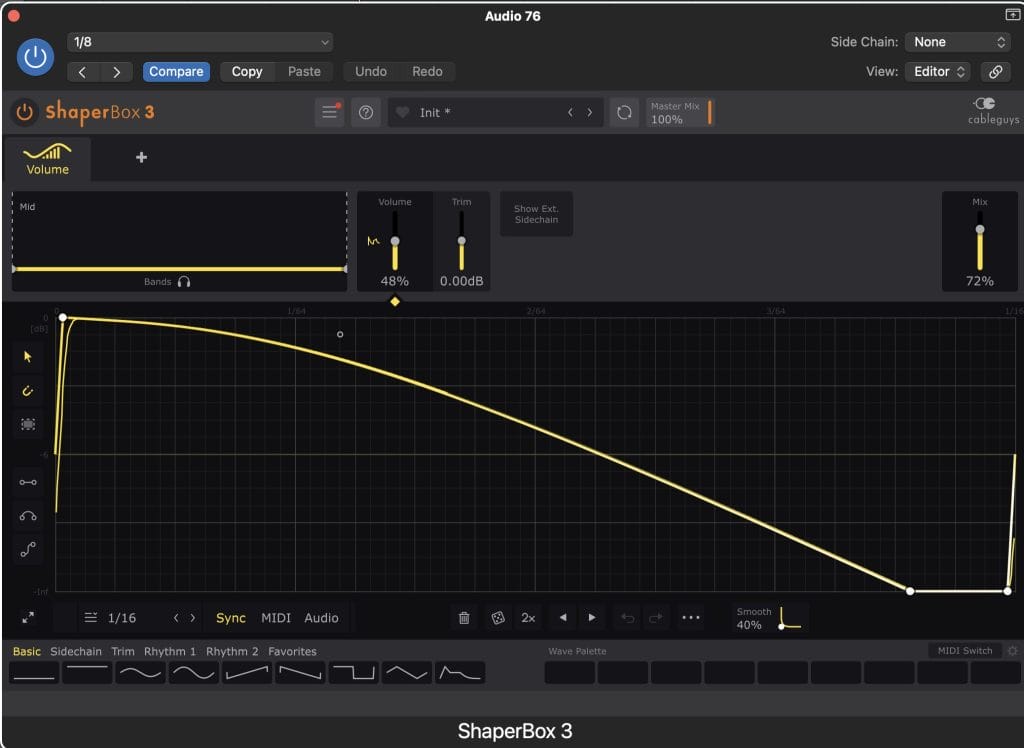Enable Sync trigger mode
The width and height of the screenshot is (1024, 748).
click(231, 618)
